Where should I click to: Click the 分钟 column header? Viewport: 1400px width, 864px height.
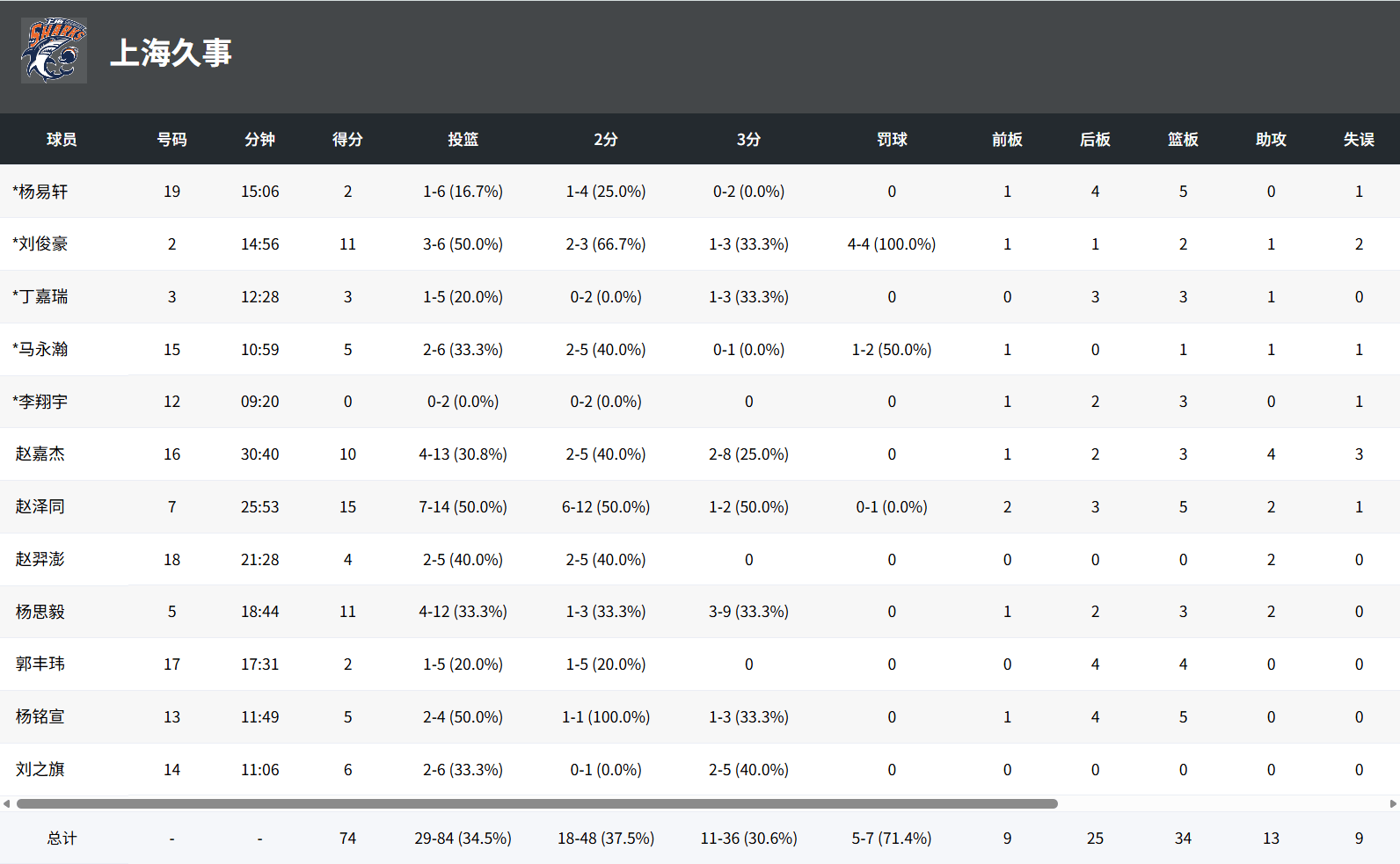coord(259,140)
